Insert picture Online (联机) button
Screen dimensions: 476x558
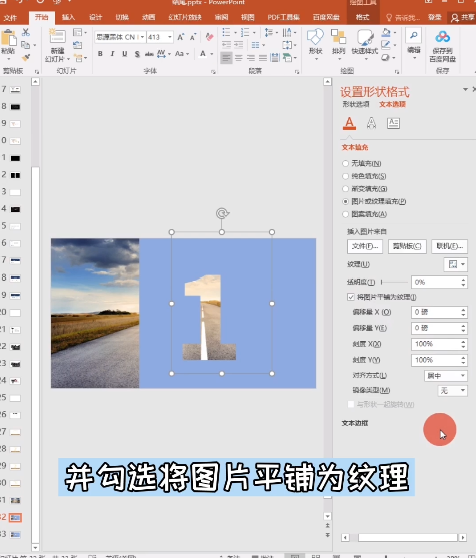(x=450, y=246)
